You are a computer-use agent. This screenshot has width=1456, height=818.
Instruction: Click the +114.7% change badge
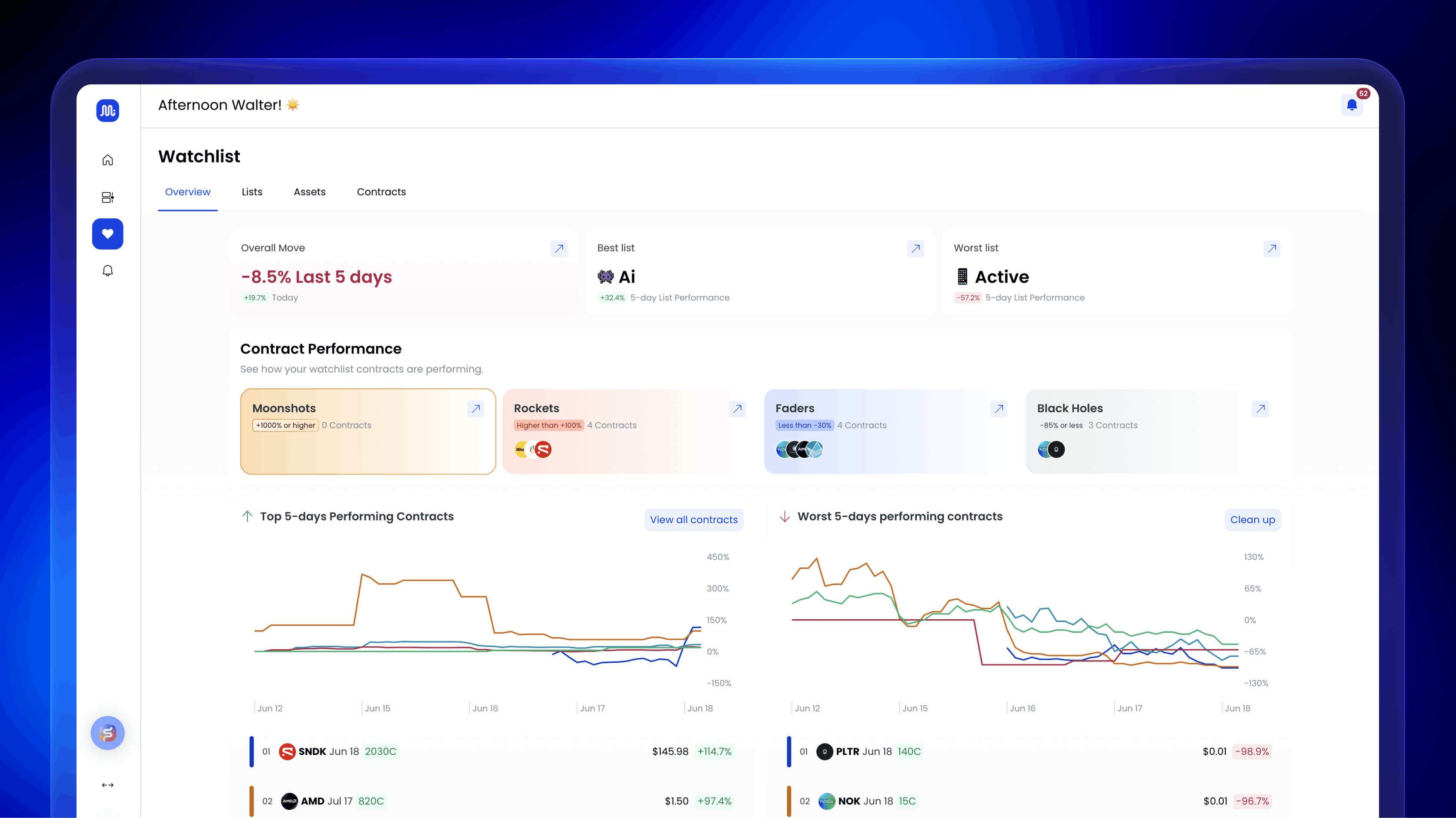(x=715, y=751)
